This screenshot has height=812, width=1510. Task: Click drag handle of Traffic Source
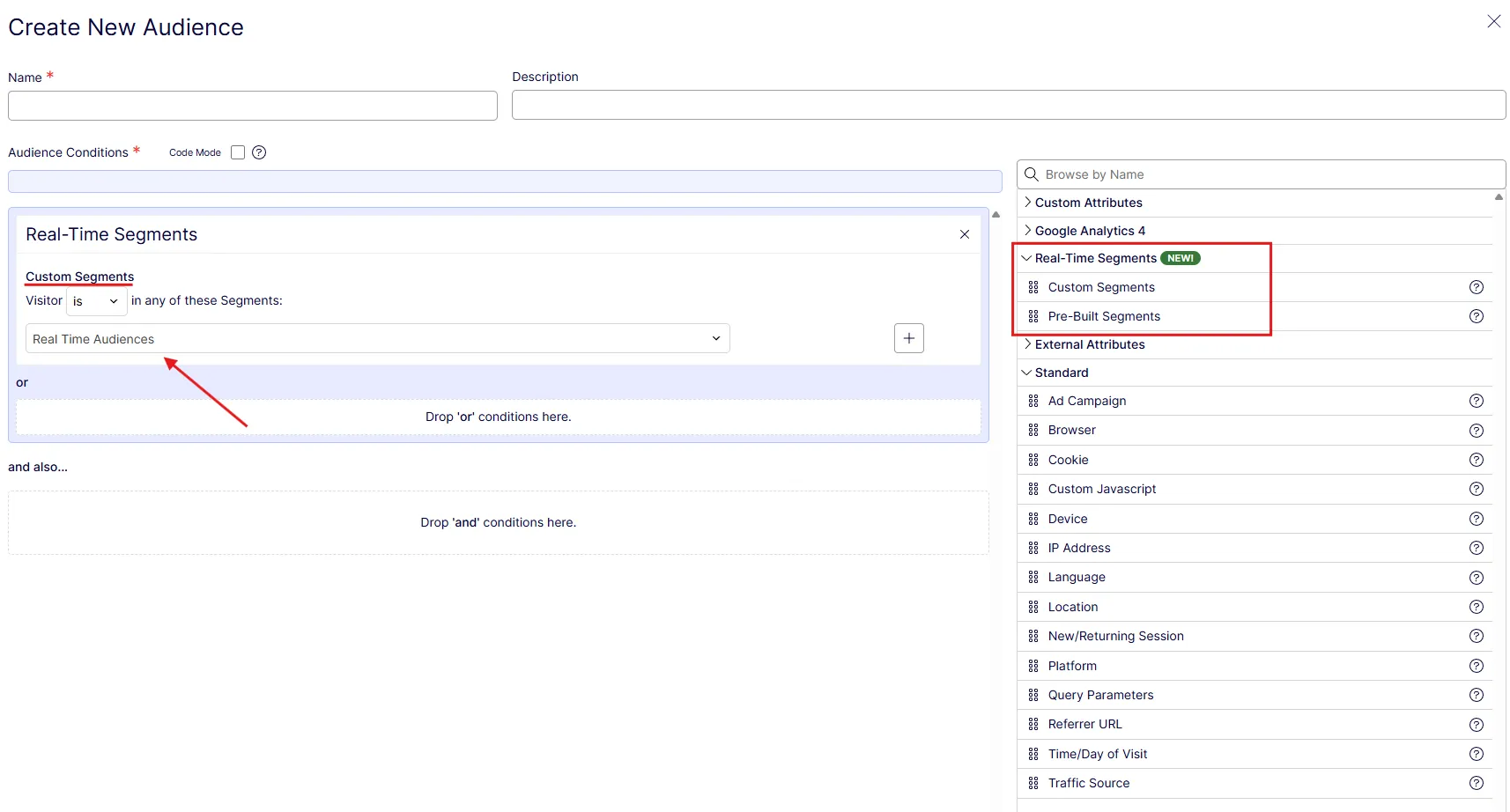point(1033,783)
